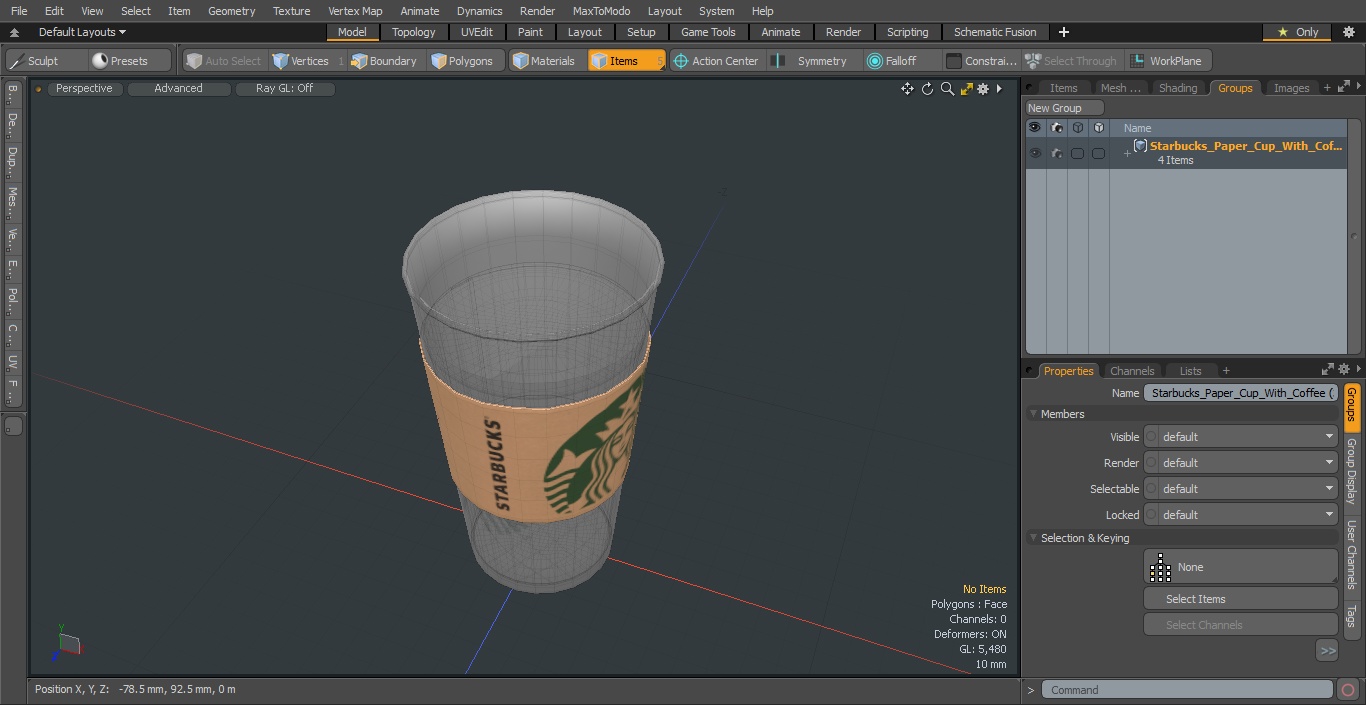Open the Lists tab

[1190, 371]
